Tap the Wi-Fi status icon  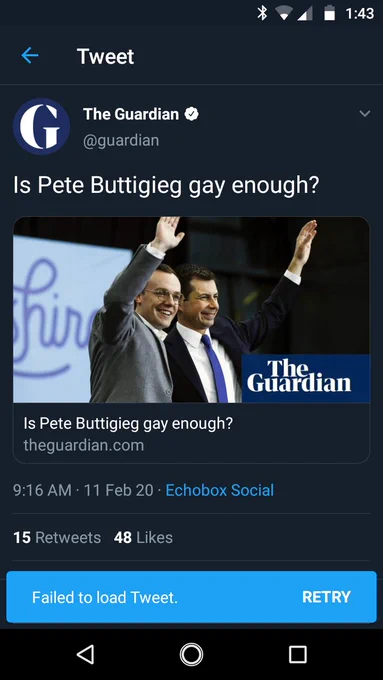point(284,14)
